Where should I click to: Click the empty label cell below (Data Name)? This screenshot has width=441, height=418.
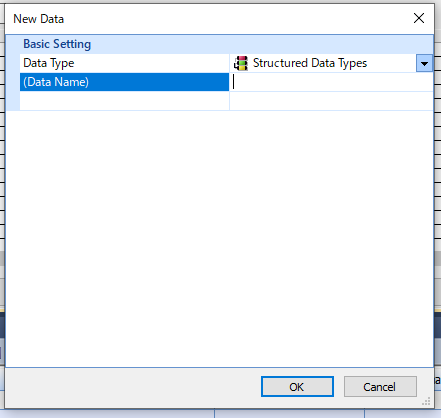click(x=124, y=101)
